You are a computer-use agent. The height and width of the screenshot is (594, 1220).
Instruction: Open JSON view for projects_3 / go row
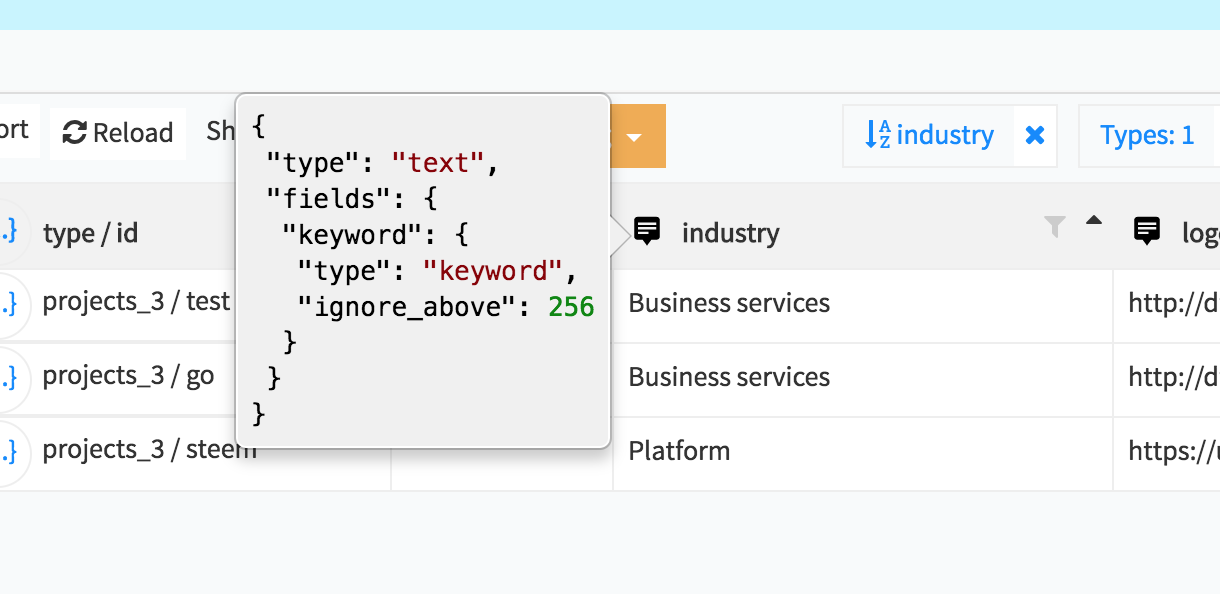pyautogui.click(x=8, y=377)
